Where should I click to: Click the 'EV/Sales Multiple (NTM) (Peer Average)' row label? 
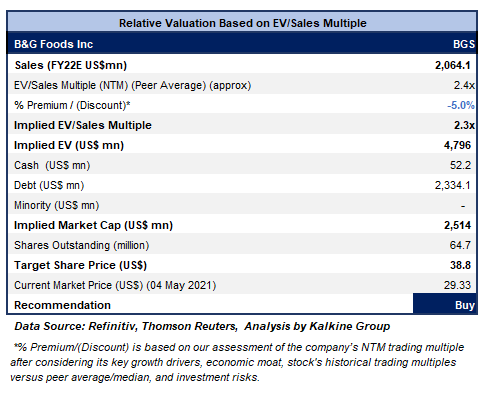click(x=132, y=85)
